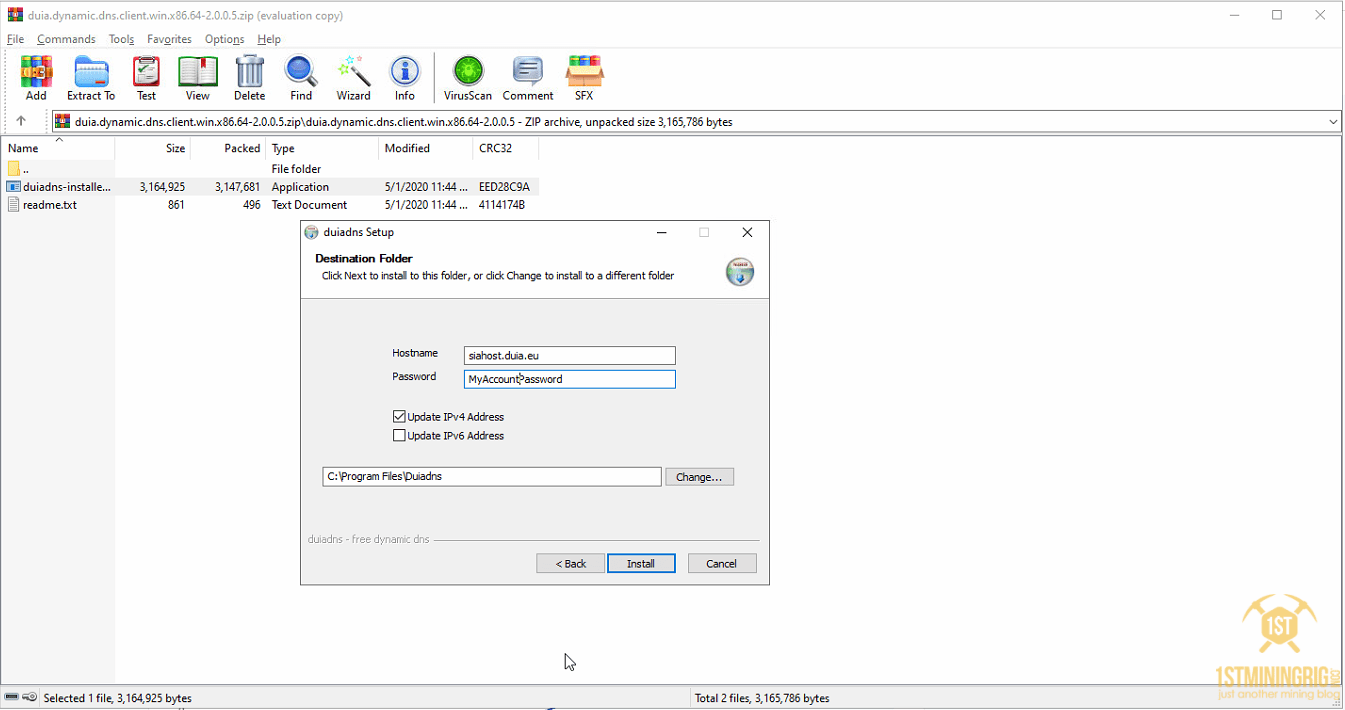
Task: Open the Tools menu
Action: point(121,39)
